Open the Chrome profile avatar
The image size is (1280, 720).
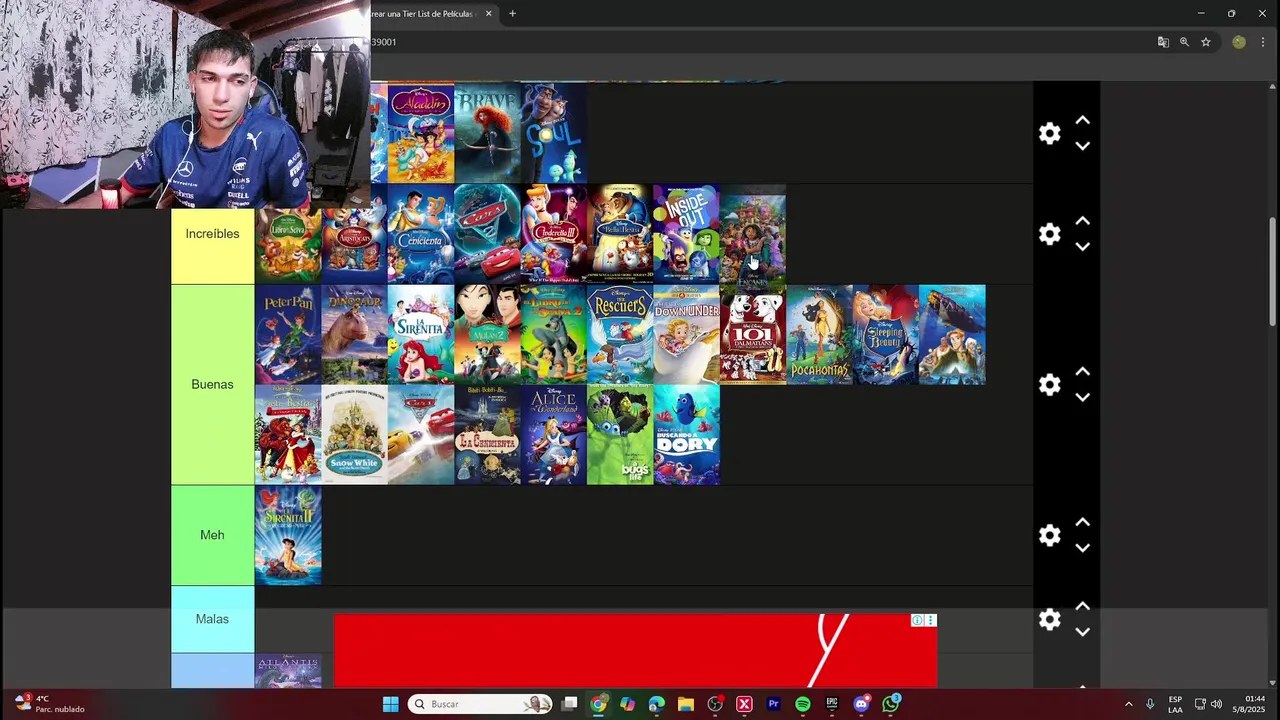click(x=1239, y=42)
